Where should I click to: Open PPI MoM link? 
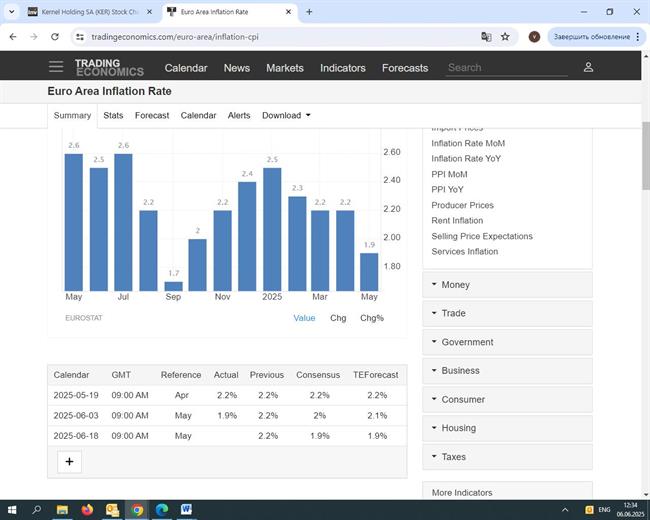point(449,174)
